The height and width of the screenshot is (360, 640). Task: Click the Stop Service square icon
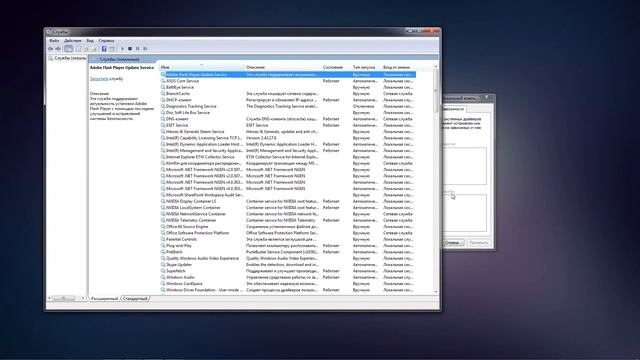point(130,49)
